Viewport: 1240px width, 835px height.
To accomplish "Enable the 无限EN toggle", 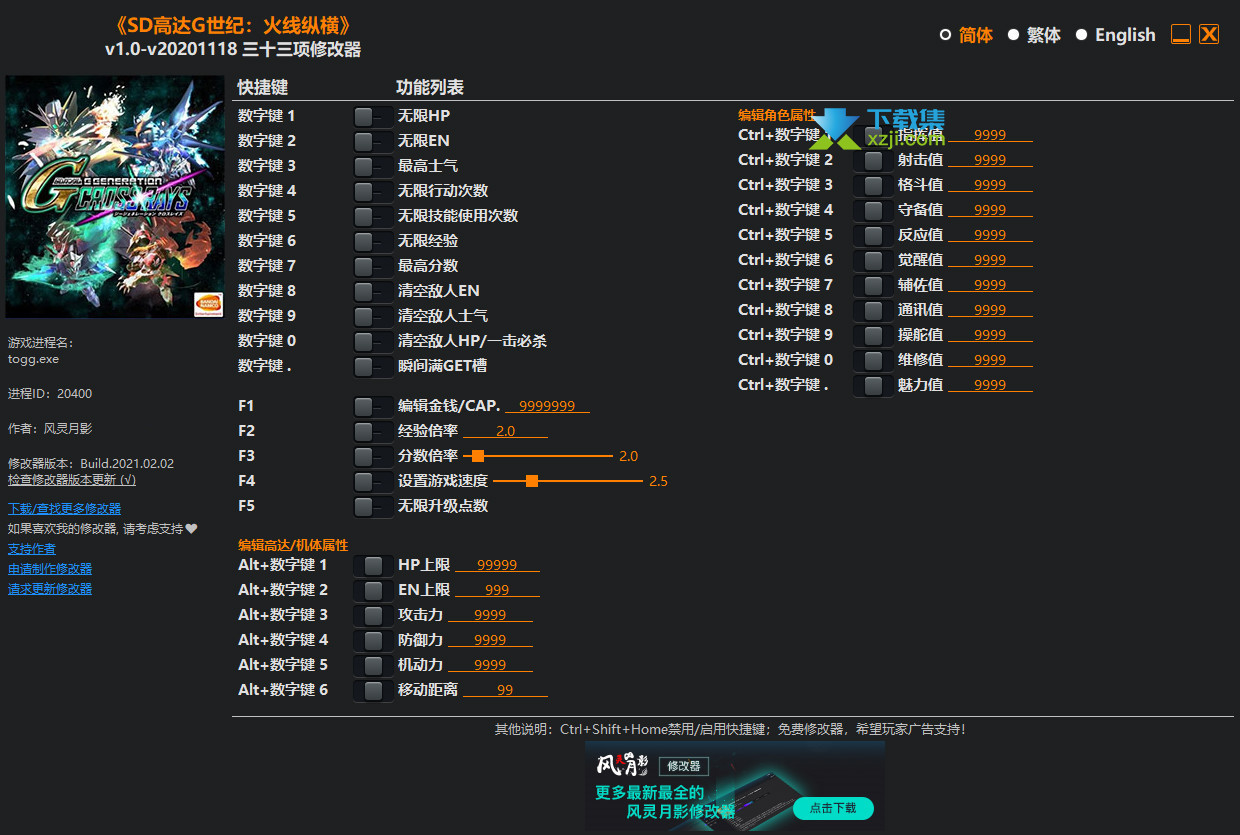I will point(373,141).
